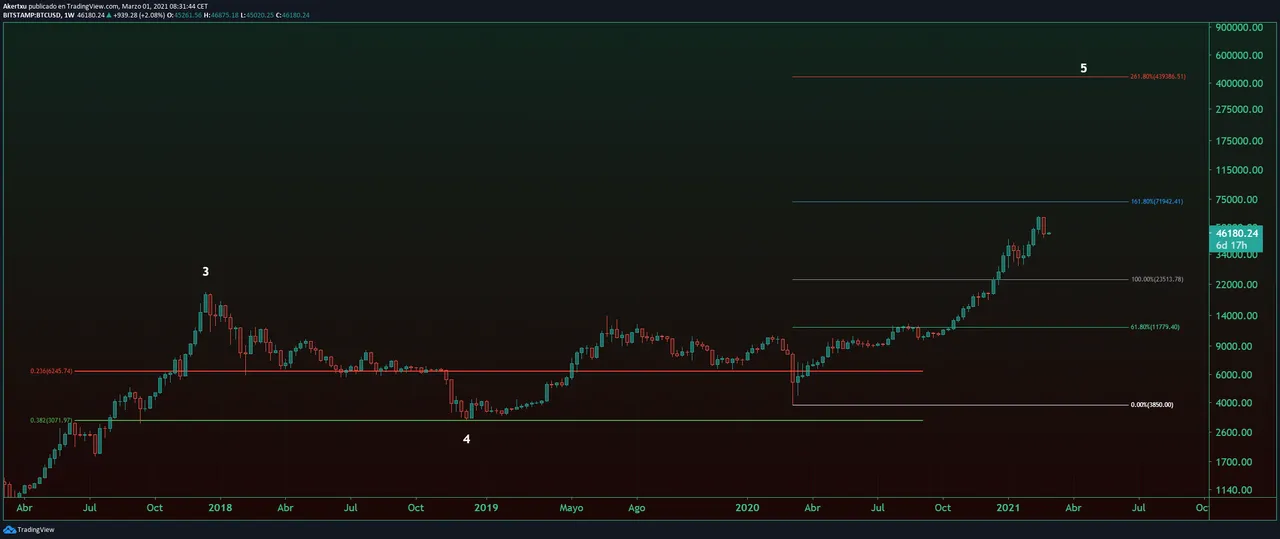Viewport: 1280px width, 539px height.
Task: Select the 261.80%(439386.51) Fibonacci label
Action: 1158,77
